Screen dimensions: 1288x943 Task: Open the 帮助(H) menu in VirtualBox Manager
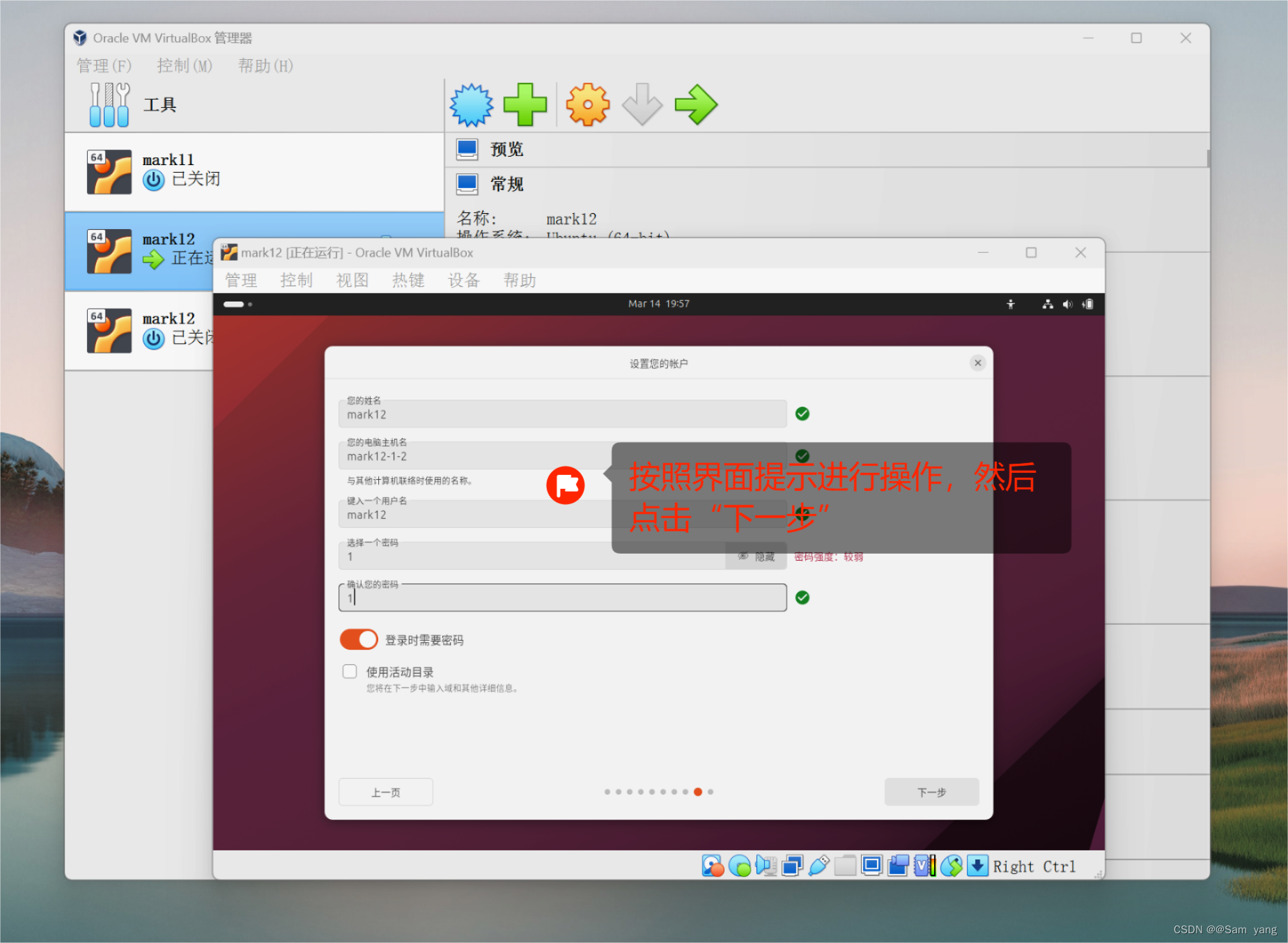265,65
